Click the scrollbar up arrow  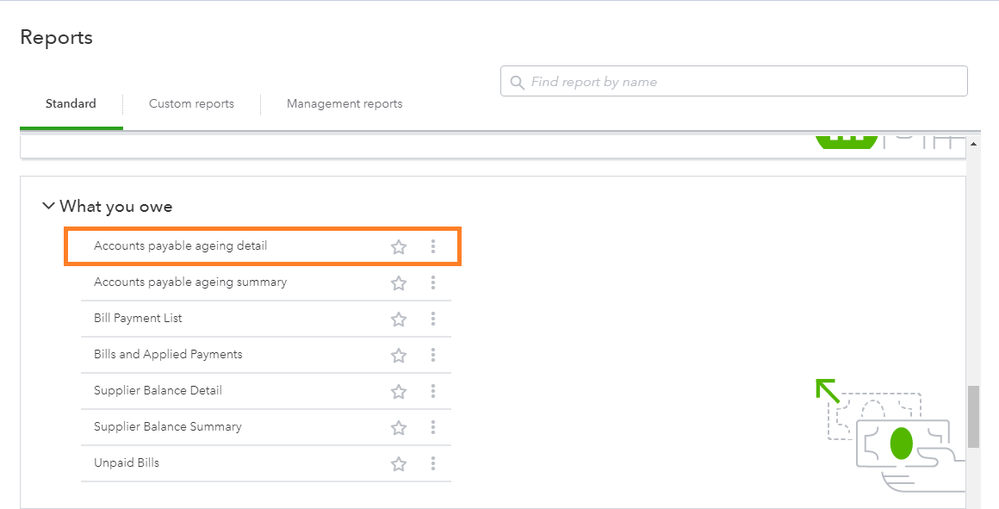click(x=973, y=145)
